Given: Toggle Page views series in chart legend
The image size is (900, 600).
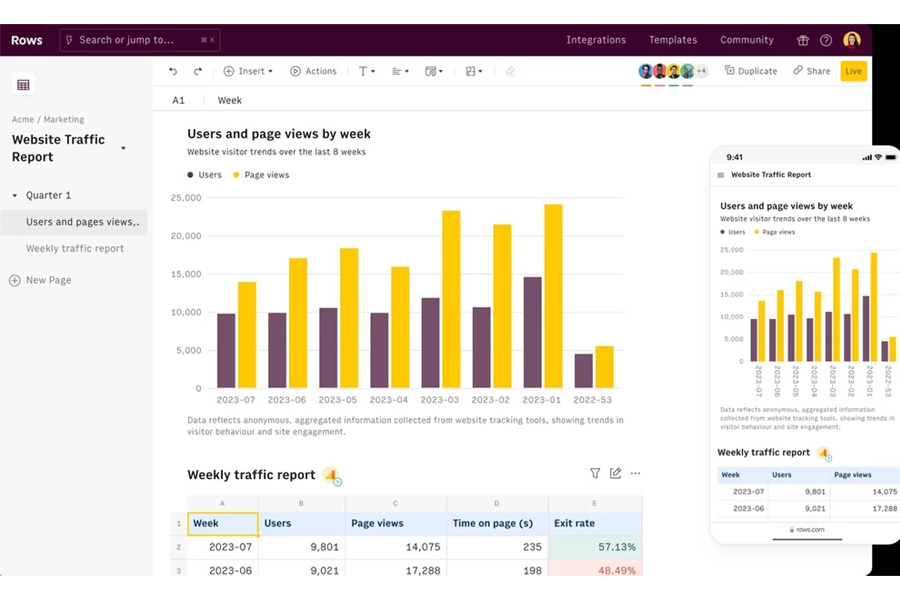Looking at the screenshot, I should [x=261, y=175].
